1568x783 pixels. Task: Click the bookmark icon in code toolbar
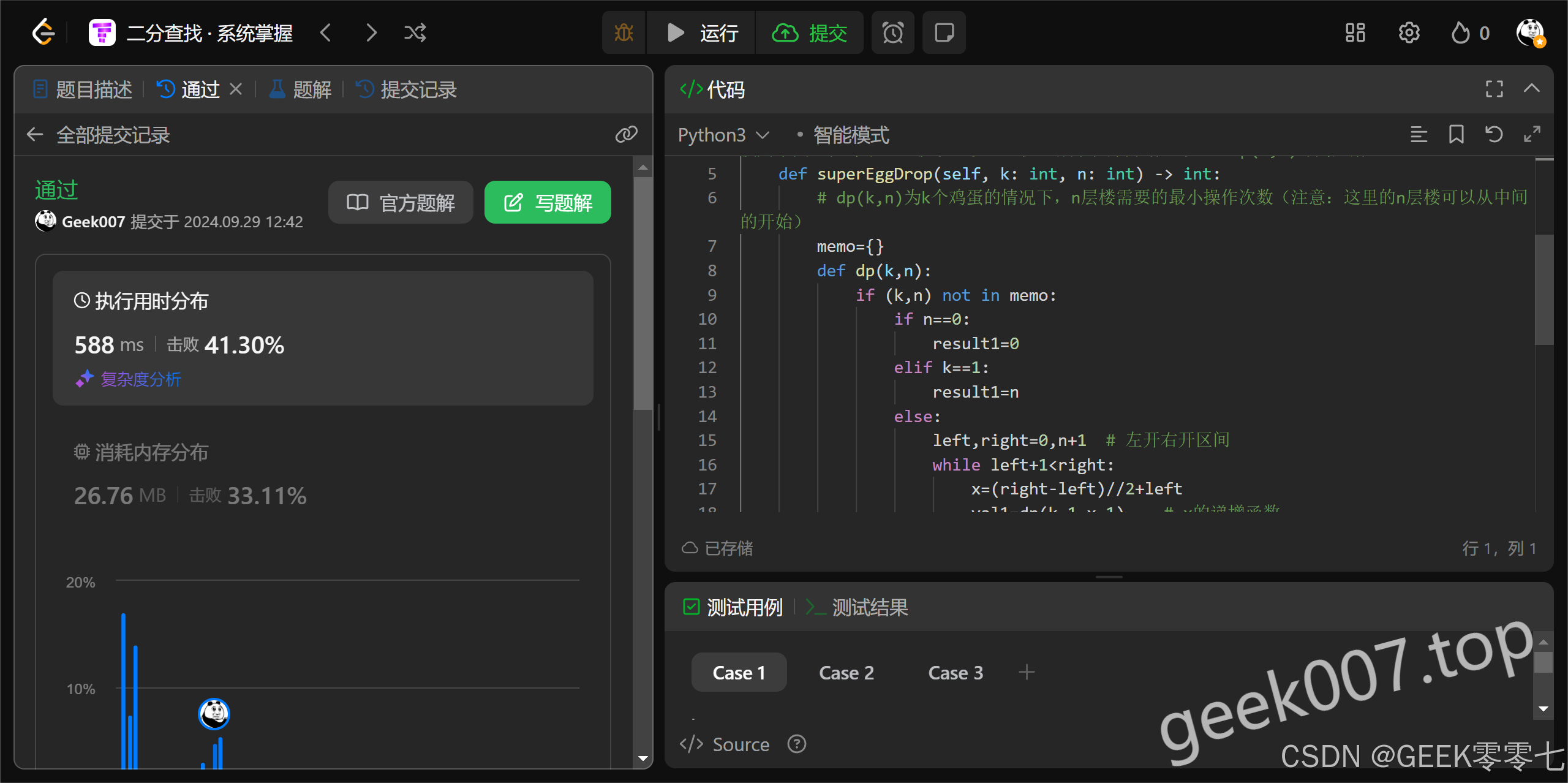pos(1456,134)
